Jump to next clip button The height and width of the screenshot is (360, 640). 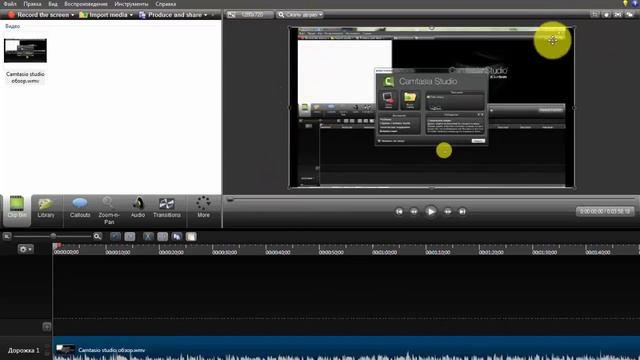pyautogui.click(x=462, y=211)
